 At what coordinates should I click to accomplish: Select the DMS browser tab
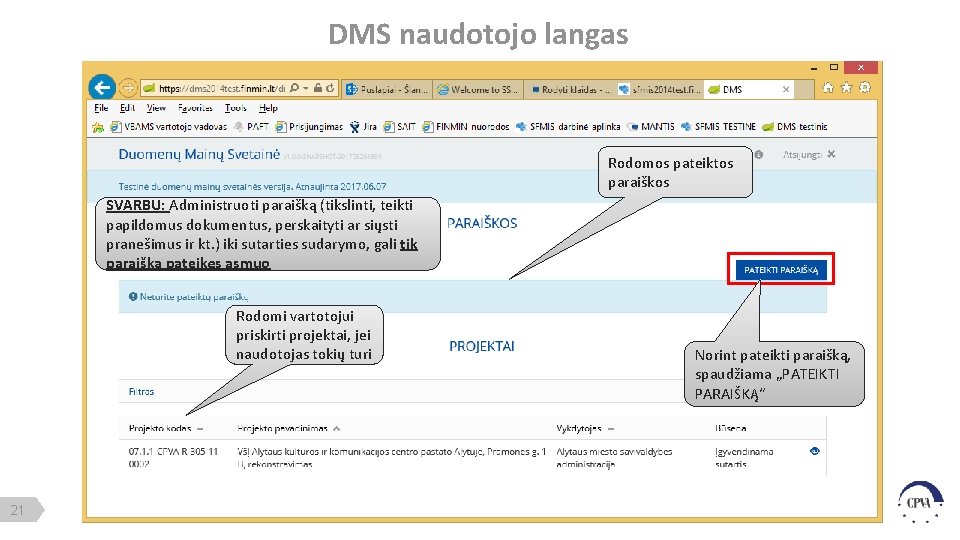[741, 89]
